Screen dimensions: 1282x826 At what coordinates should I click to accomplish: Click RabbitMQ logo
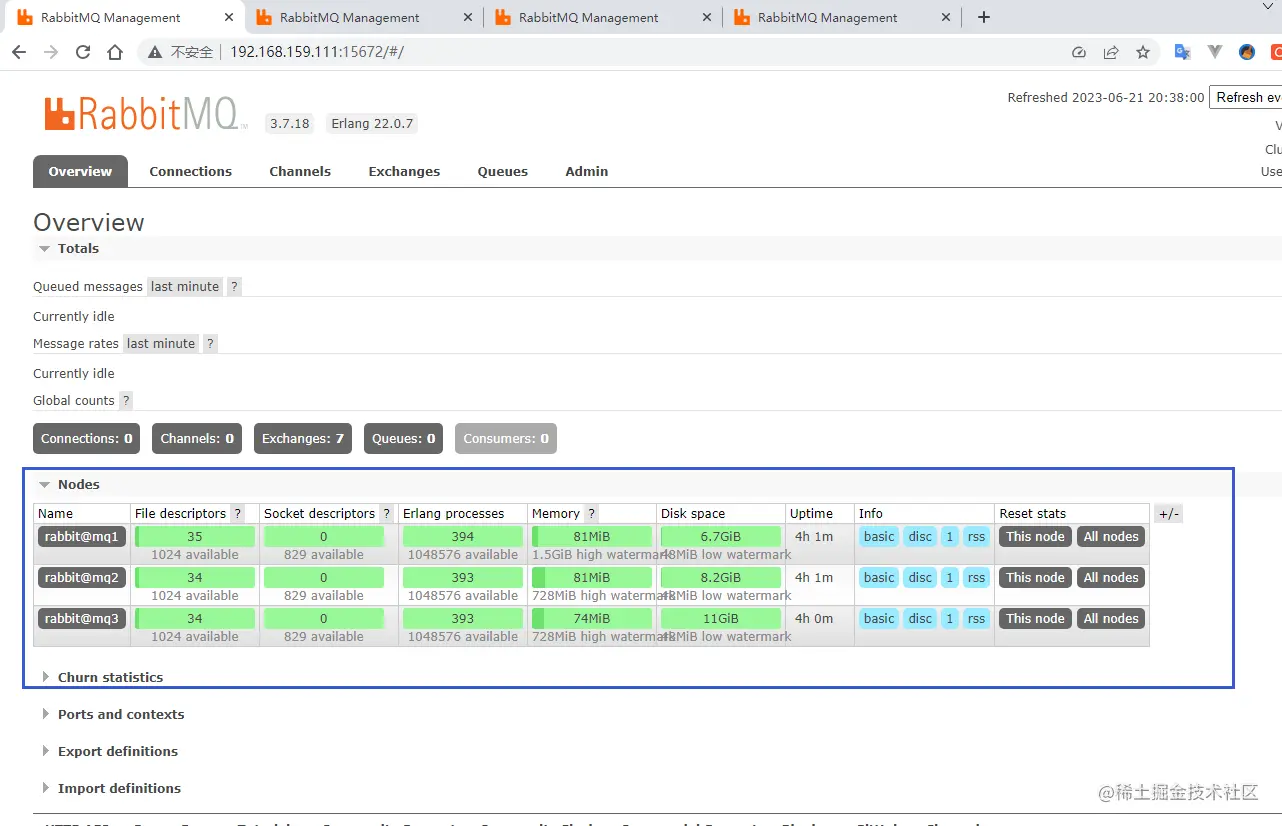pyautogui.click(x=145, y=113)
